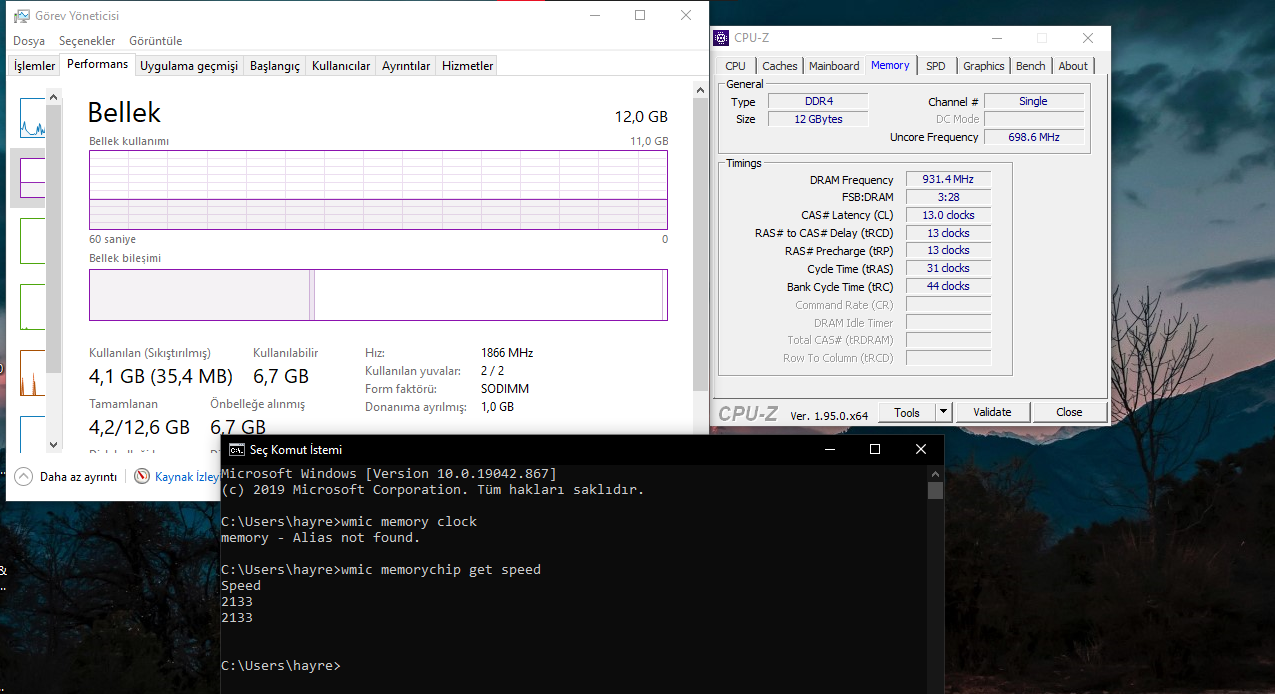Screen dimensions: 1275x694
Task: Select the purple memory graph thumbnail in sidebar
Action: click(33, 177)
